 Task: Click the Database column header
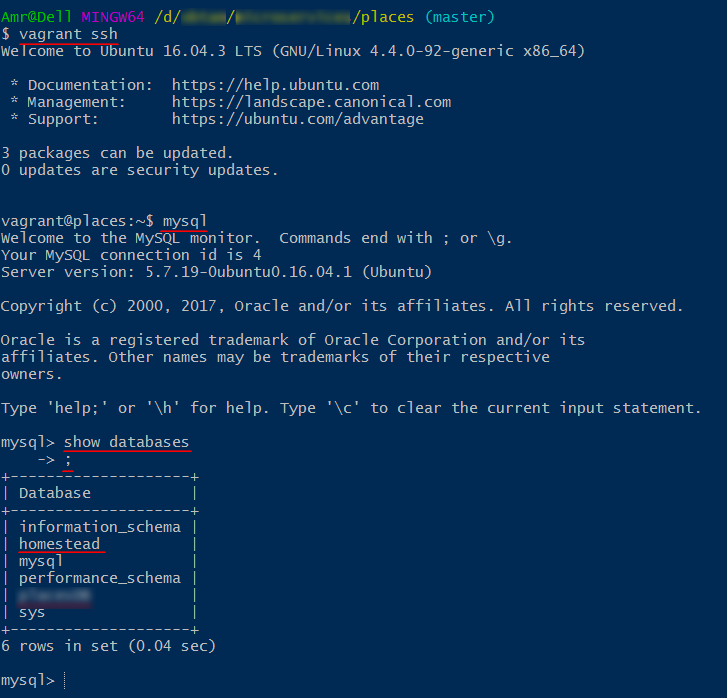tap(55, 493)
